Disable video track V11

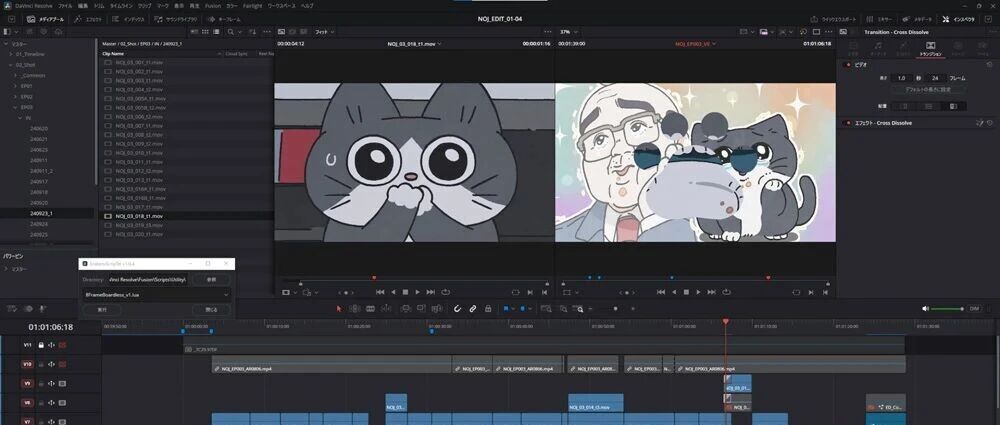coord(62,345)
